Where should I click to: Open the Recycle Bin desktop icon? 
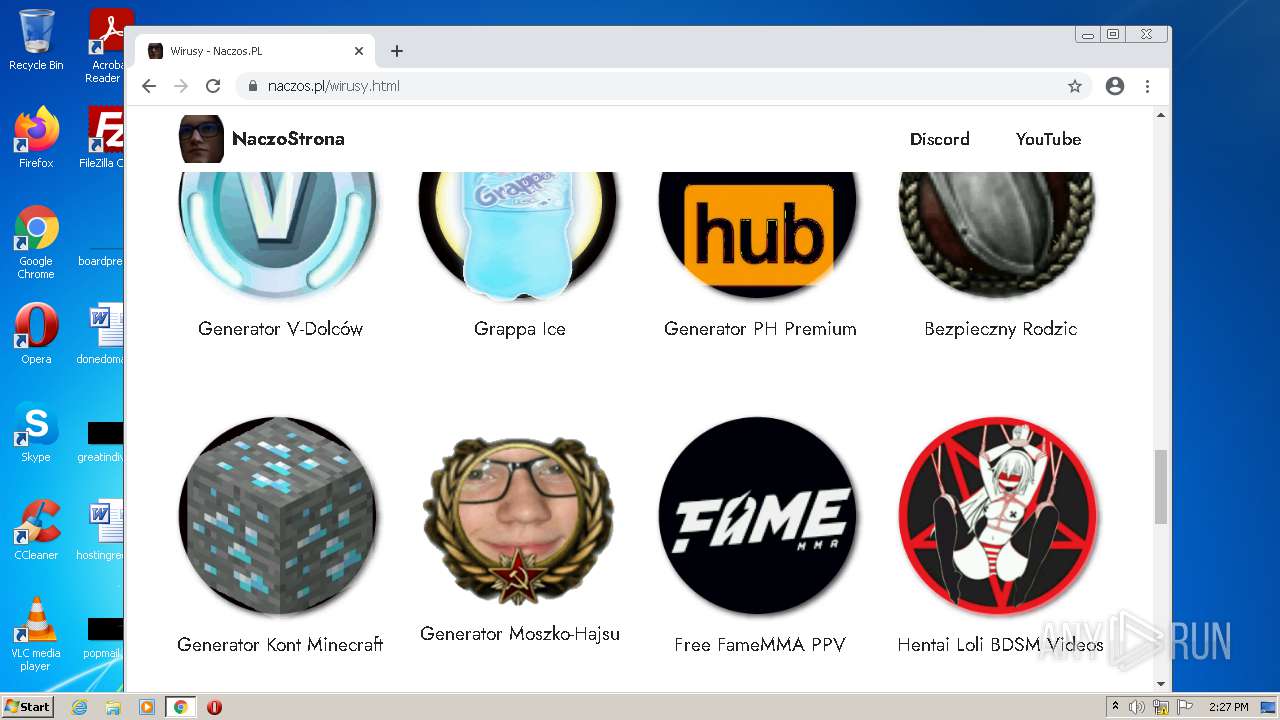pos(36,40)
